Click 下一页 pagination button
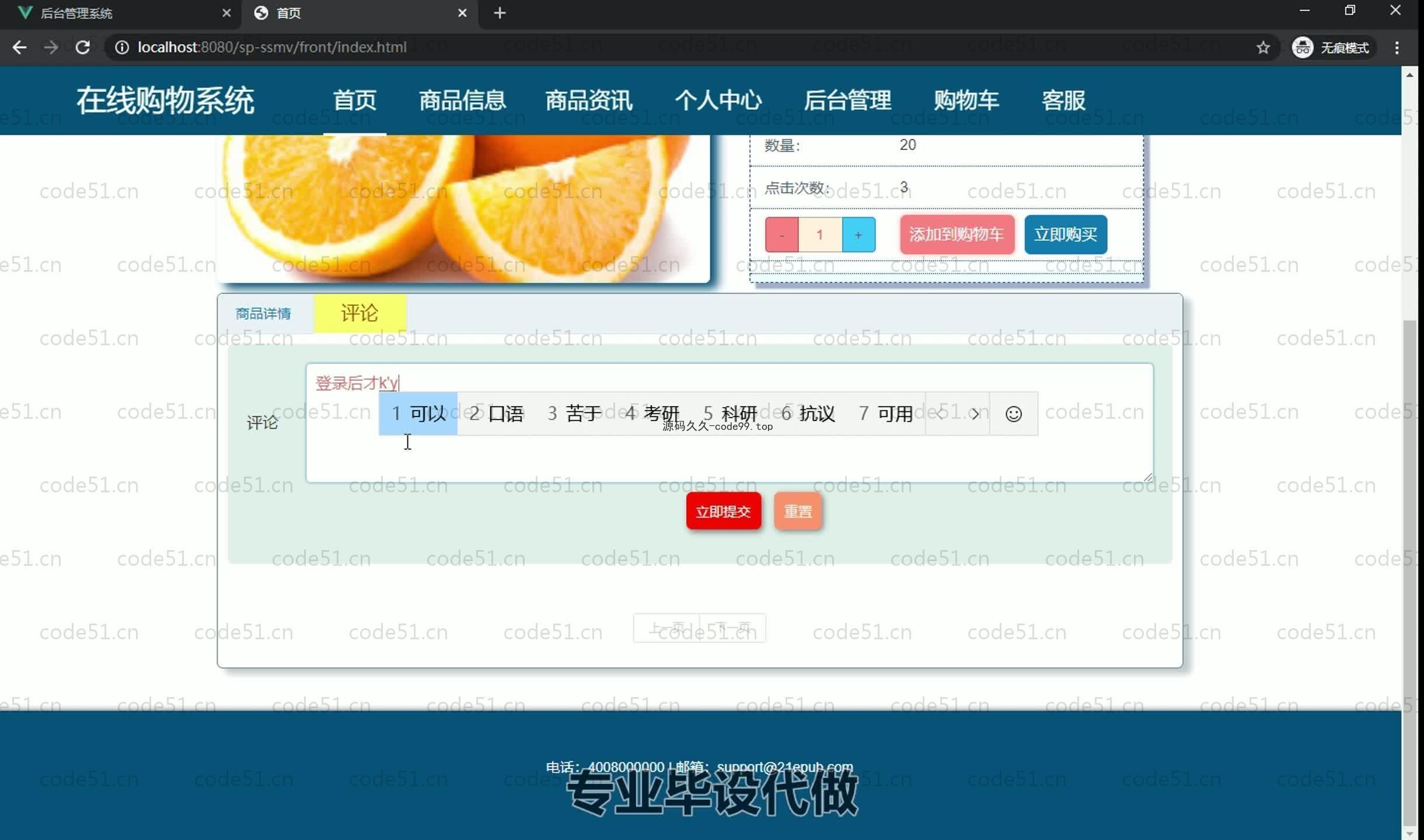This screenshot has height=840, width=1424. pos(733,628)
